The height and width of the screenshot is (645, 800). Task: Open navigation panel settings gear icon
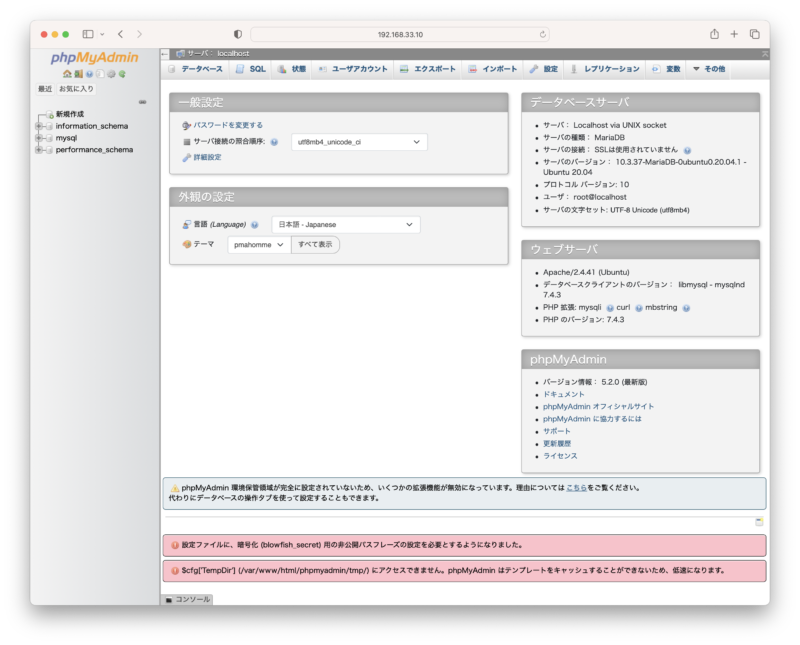[111, 74]
